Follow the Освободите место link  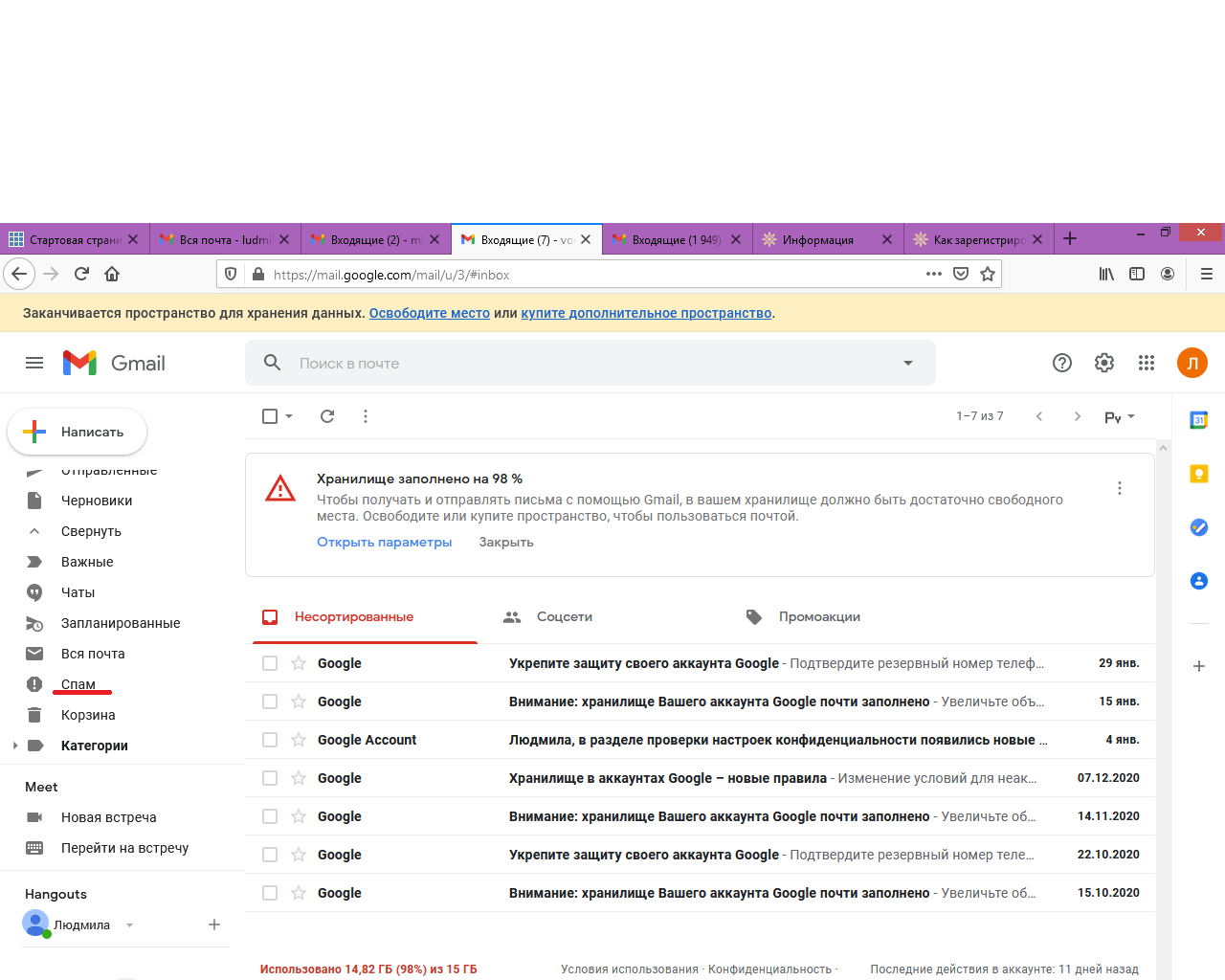tap(430, 313)
